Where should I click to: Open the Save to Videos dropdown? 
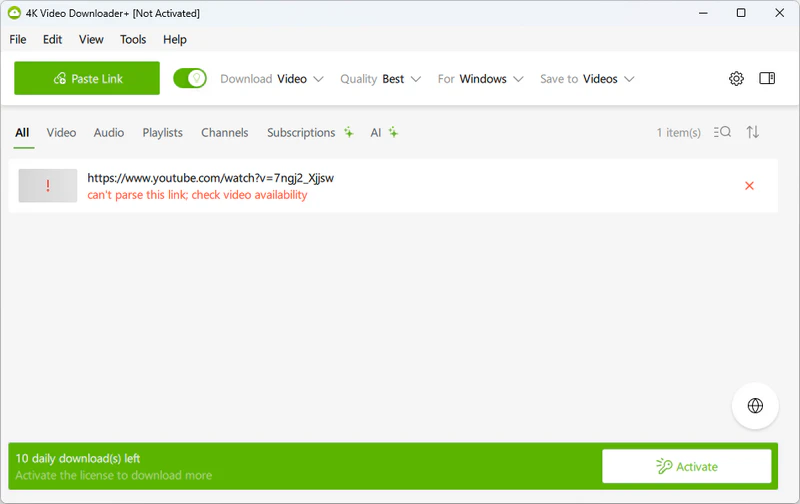tap(587, 79)
